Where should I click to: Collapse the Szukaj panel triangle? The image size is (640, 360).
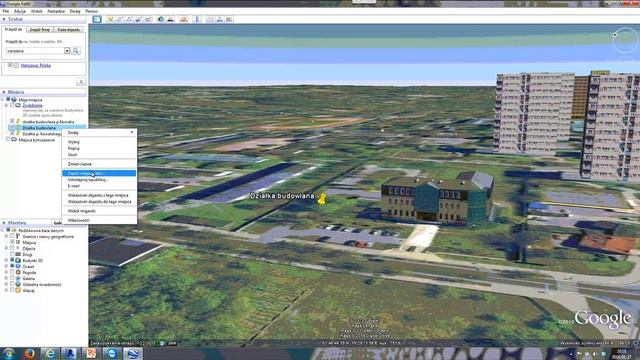[4, 19]
